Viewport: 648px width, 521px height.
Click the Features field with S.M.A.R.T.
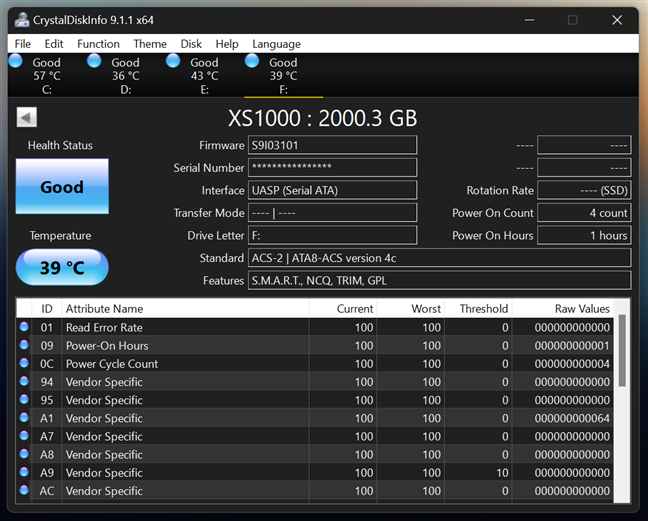pyautogui.click(x=439, y=280)
